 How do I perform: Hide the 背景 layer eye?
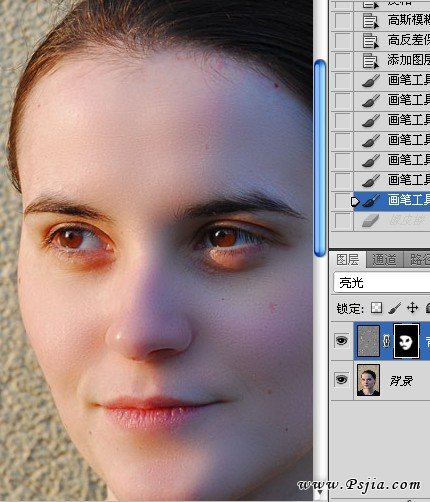click(x=342, y=379)
